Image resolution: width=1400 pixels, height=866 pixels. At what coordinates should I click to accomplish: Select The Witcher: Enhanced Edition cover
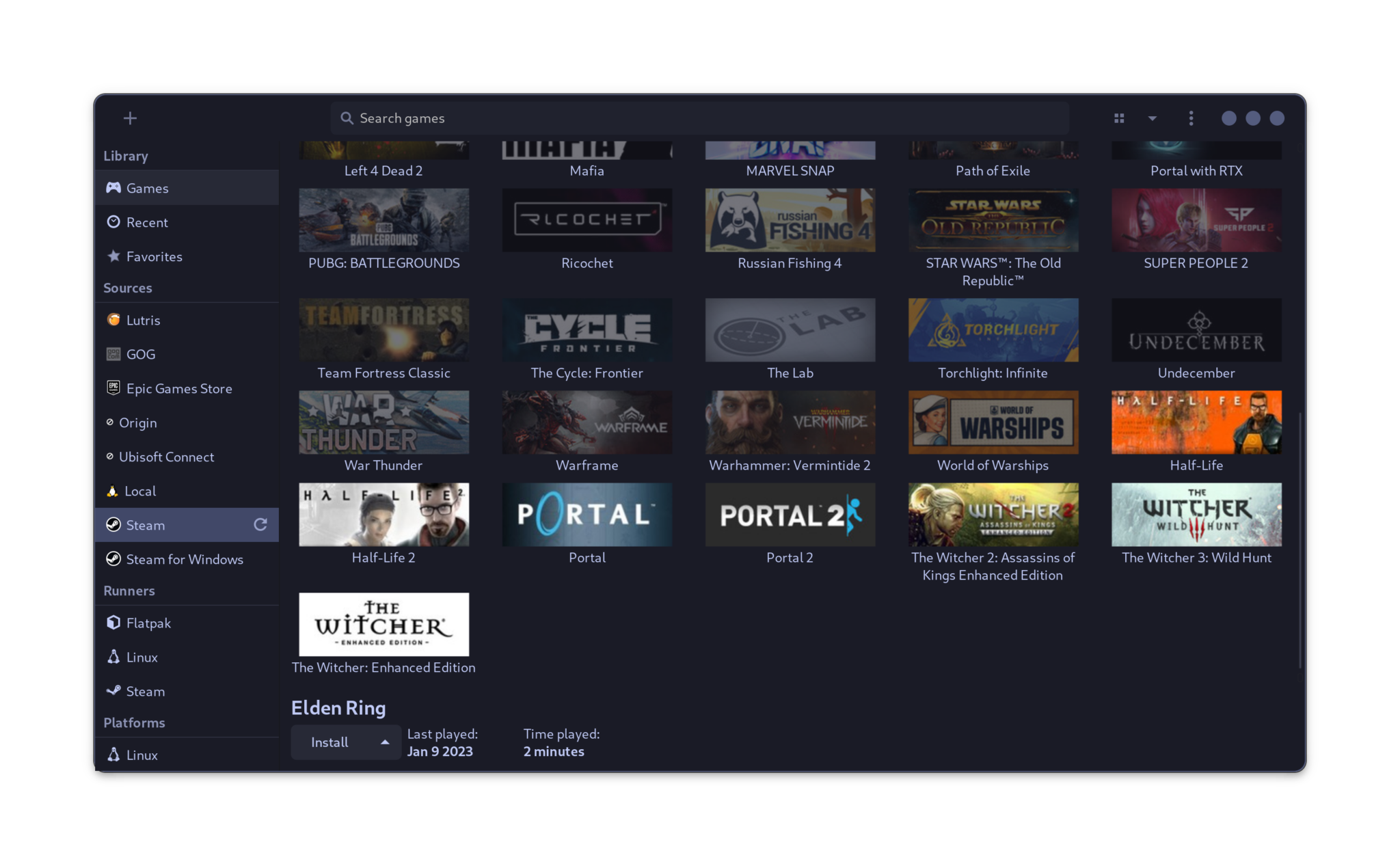[383, 624]
